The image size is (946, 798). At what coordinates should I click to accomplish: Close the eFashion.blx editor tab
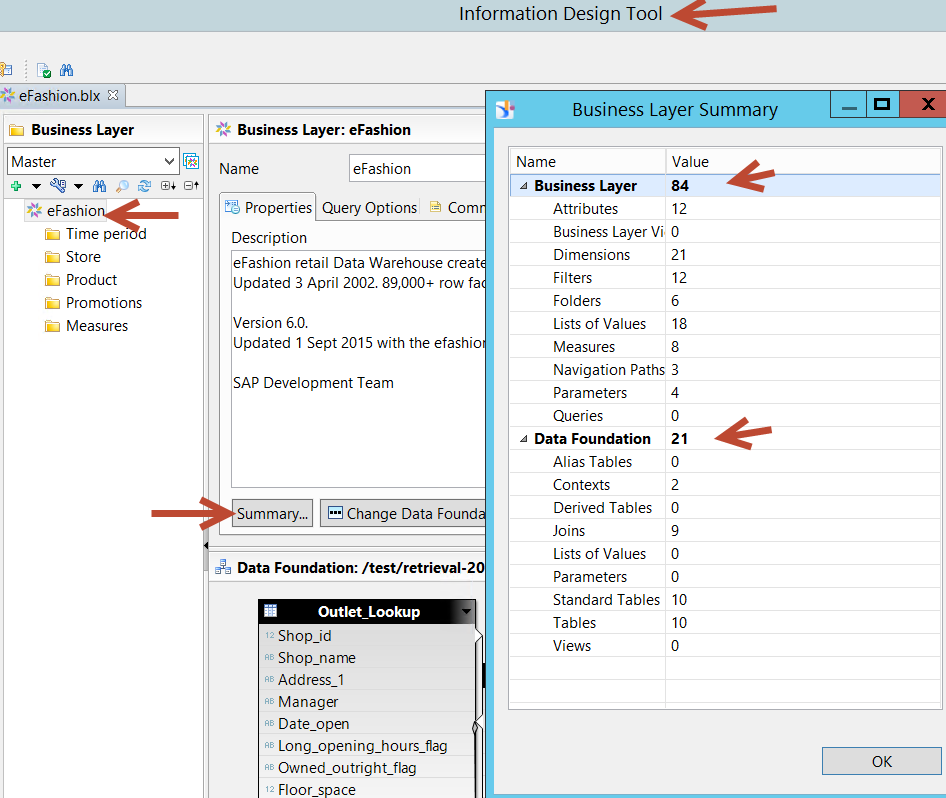coord(113,95)
